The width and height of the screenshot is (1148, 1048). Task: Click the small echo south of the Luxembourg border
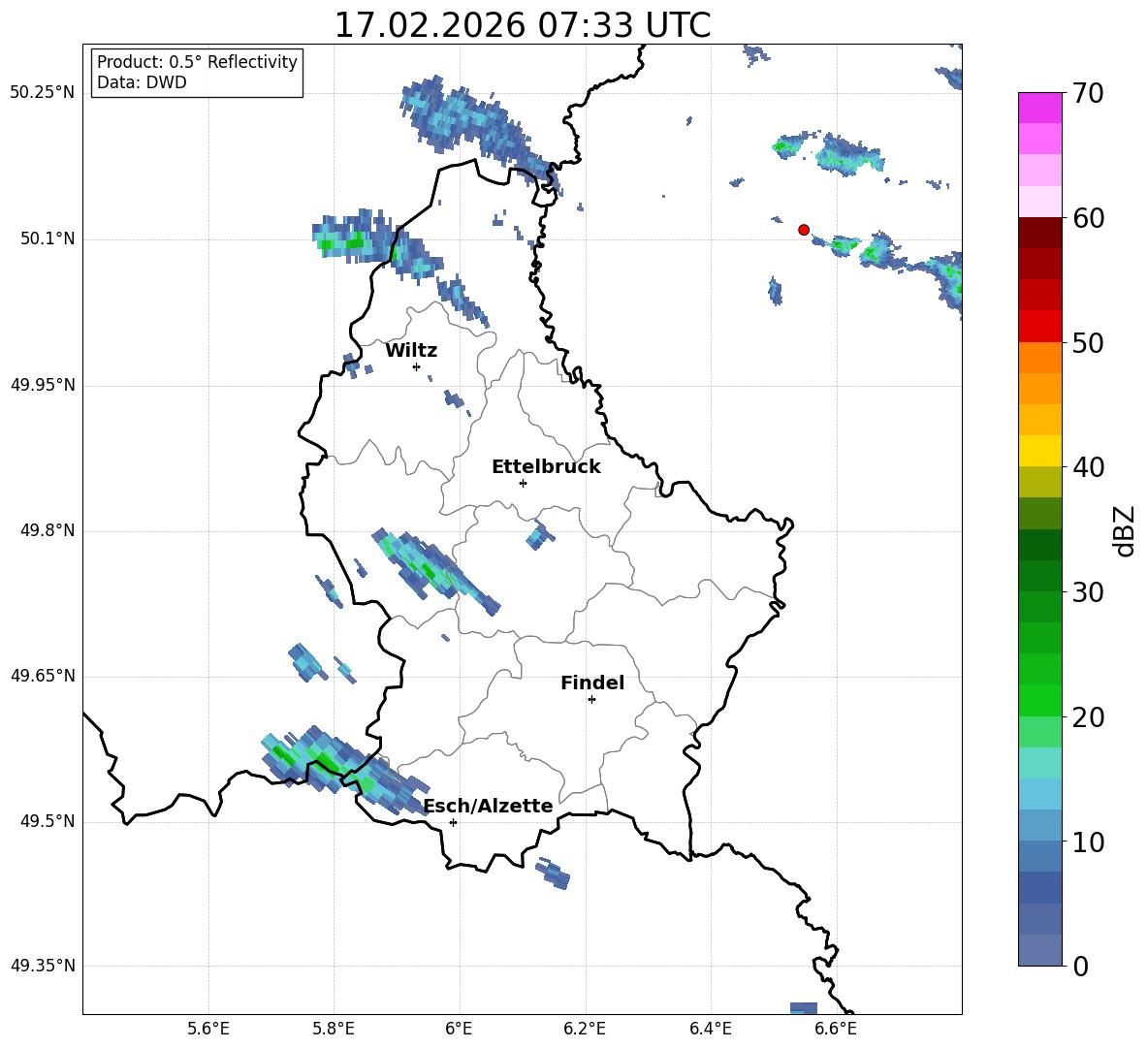point(553,873)
